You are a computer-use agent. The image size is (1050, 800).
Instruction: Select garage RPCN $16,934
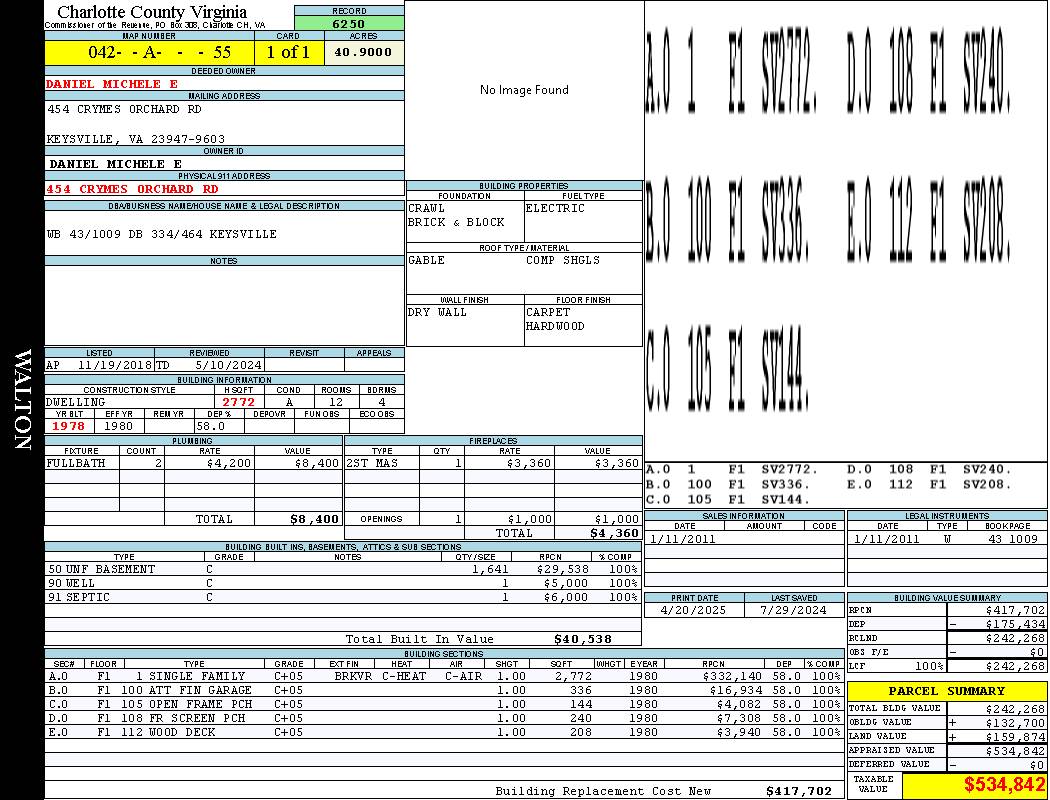pos(735,691)
